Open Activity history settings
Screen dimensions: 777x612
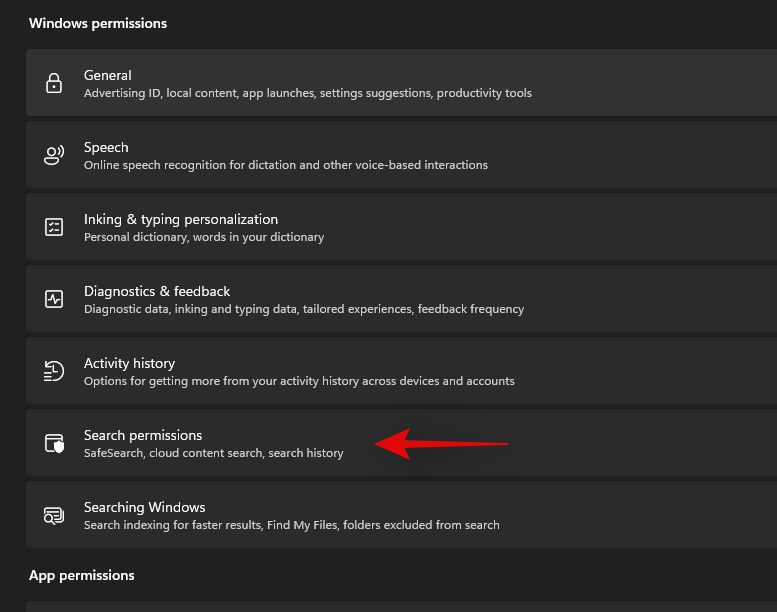pos(401,371)
